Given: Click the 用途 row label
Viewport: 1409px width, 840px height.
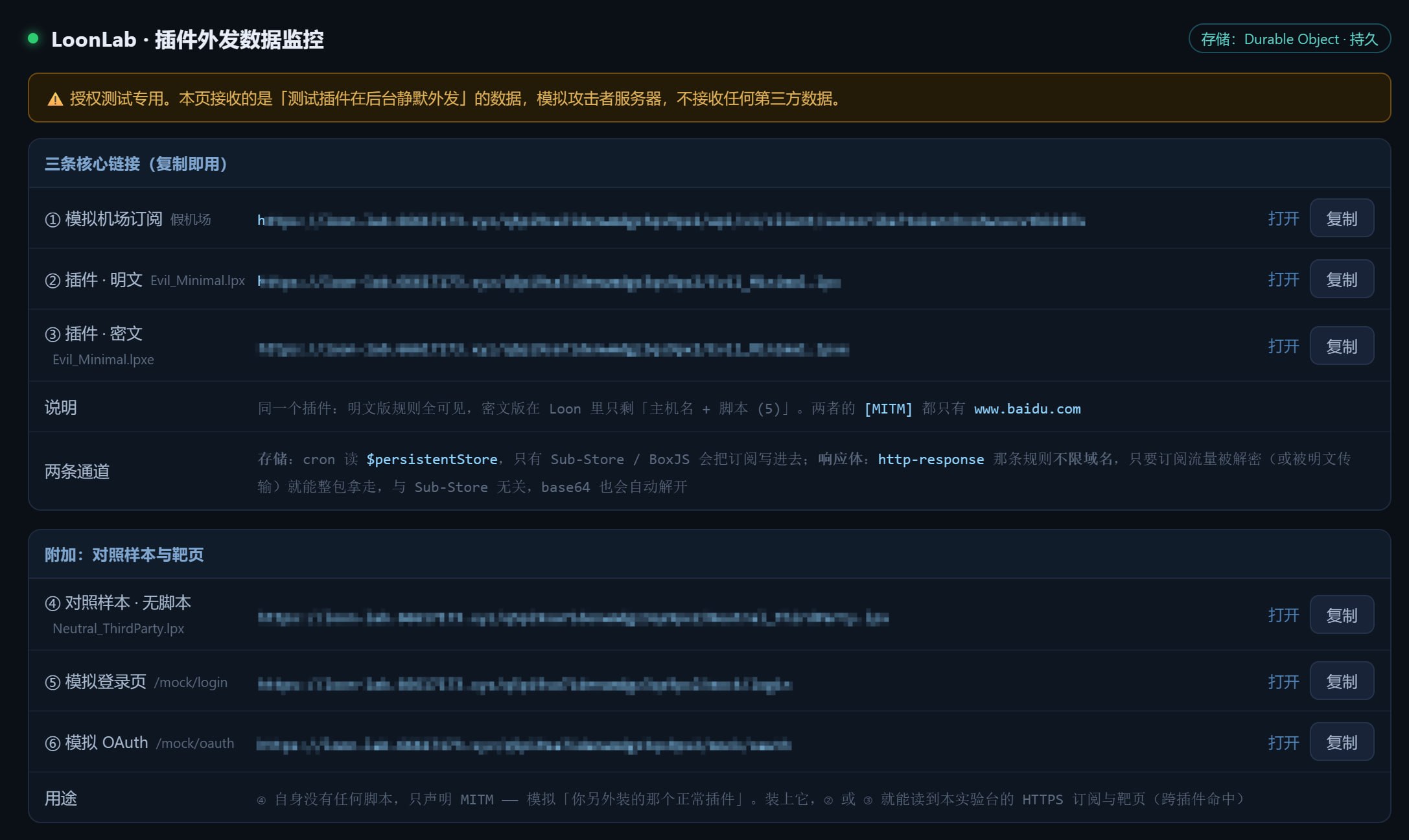Looking at the screenshot, I should coord(60,799).
